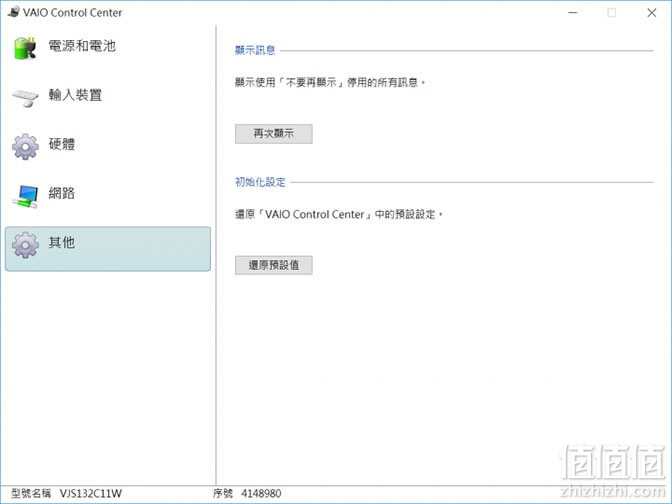Image resolution: width=672 pixels, height=504 pixels.
Task: Click the description text 顯示使用「不要再顯示」停用的所有訊息
Action: pyautogui.click(x=330, y=82)
